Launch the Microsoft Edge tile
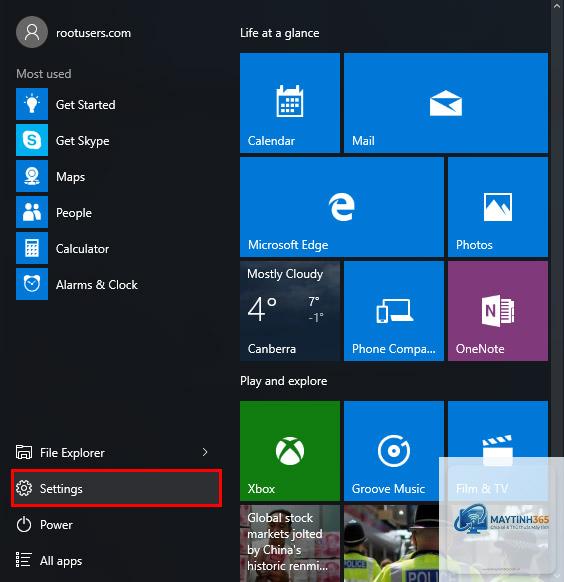This screenshot has height=582, width=564. (342, 207)
